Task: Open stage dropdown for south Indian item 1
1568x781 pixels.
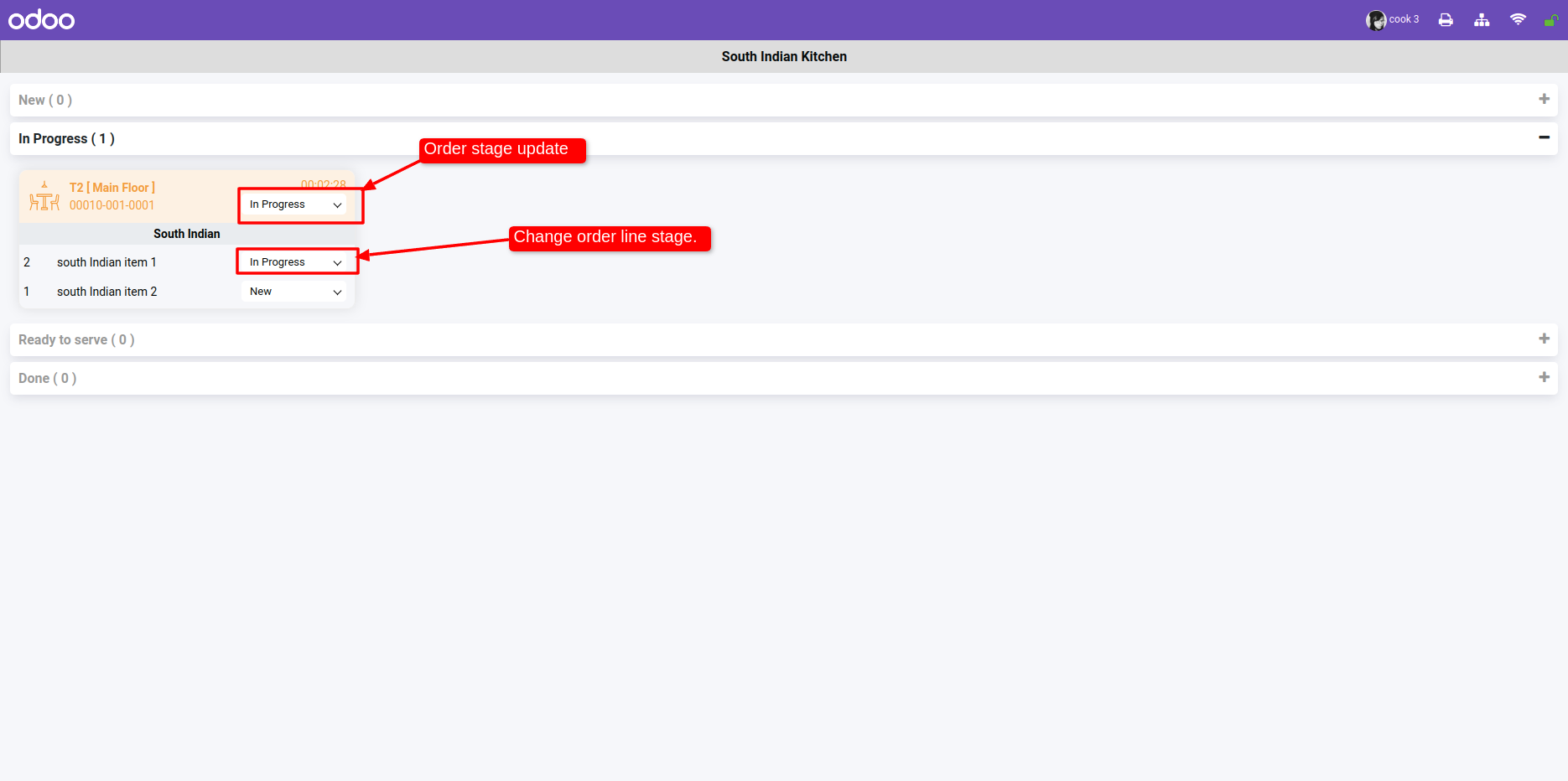Action: coord(295,262)
